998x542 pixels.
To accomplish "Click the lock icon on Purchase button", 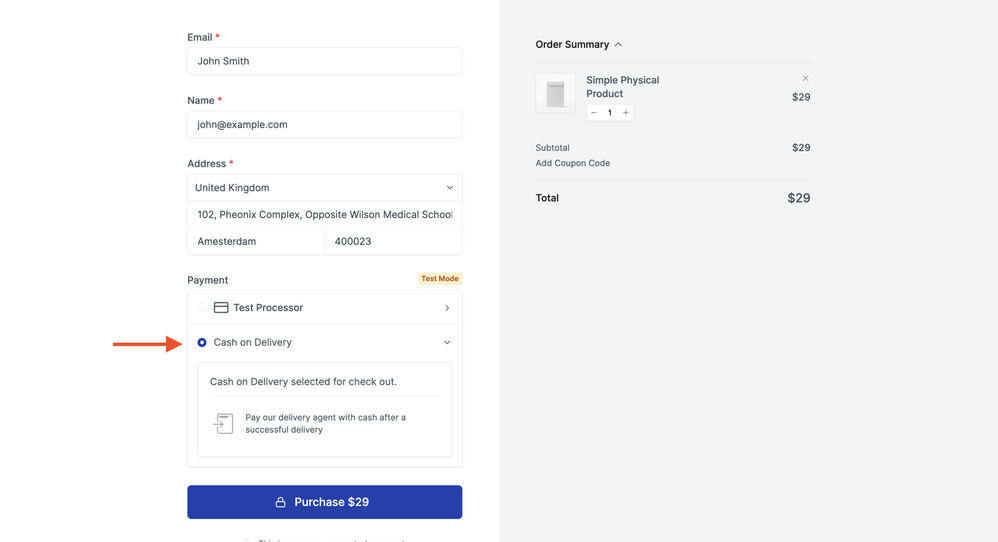I will 281,502.
